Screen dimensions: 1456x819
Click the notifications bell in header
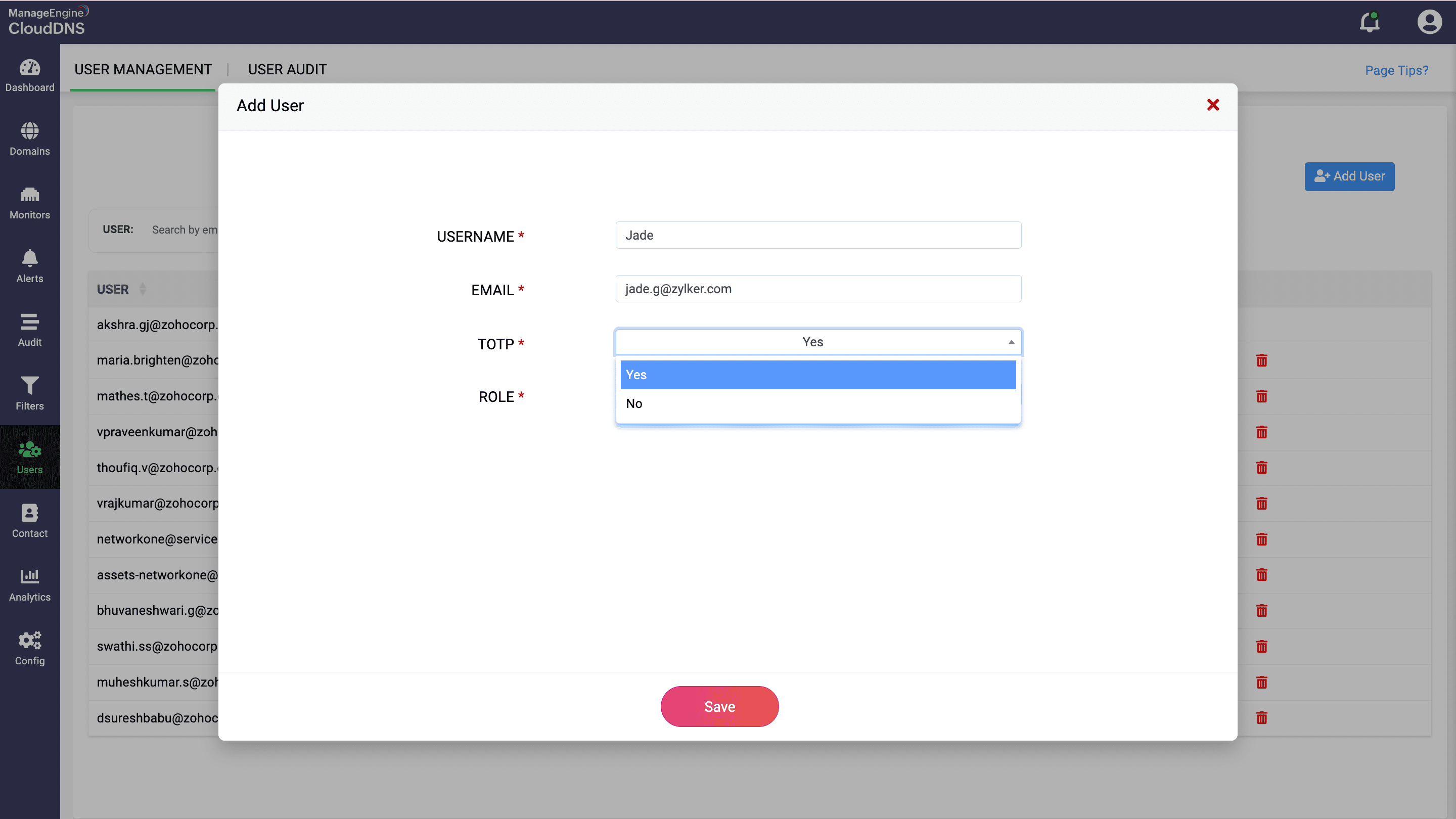(x=1369, y=22)
